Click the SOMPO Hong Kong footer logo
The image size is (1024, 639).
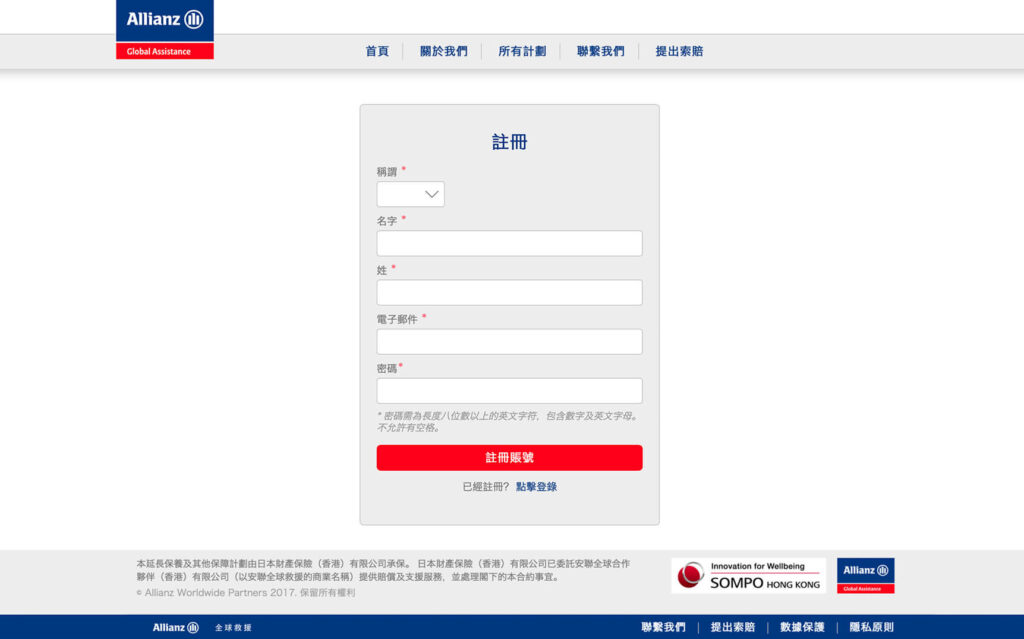pyautogui.click(x=748, y=575)
